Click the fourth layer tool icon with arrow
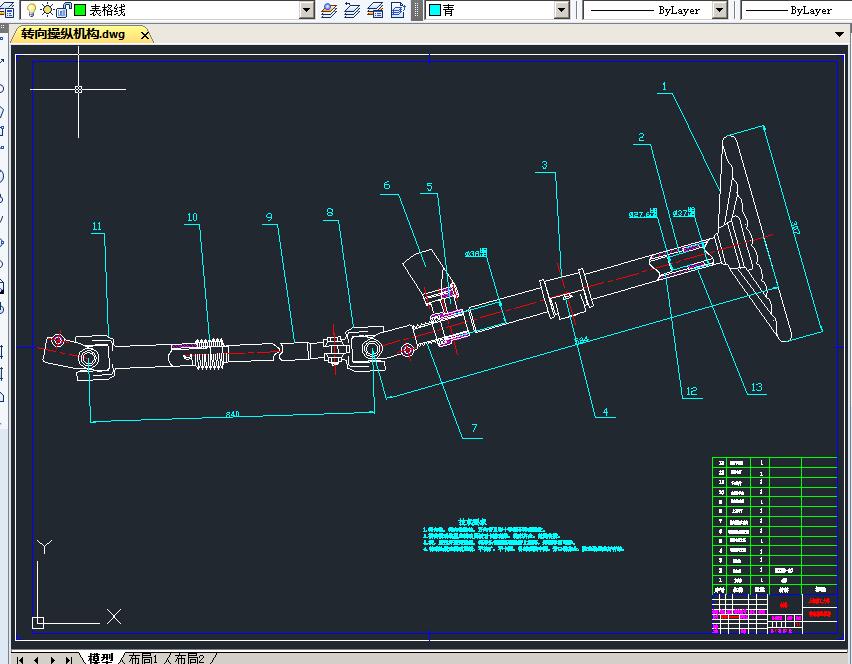The width and height of the screenshot is (852, 664). (x=398, y=10)
